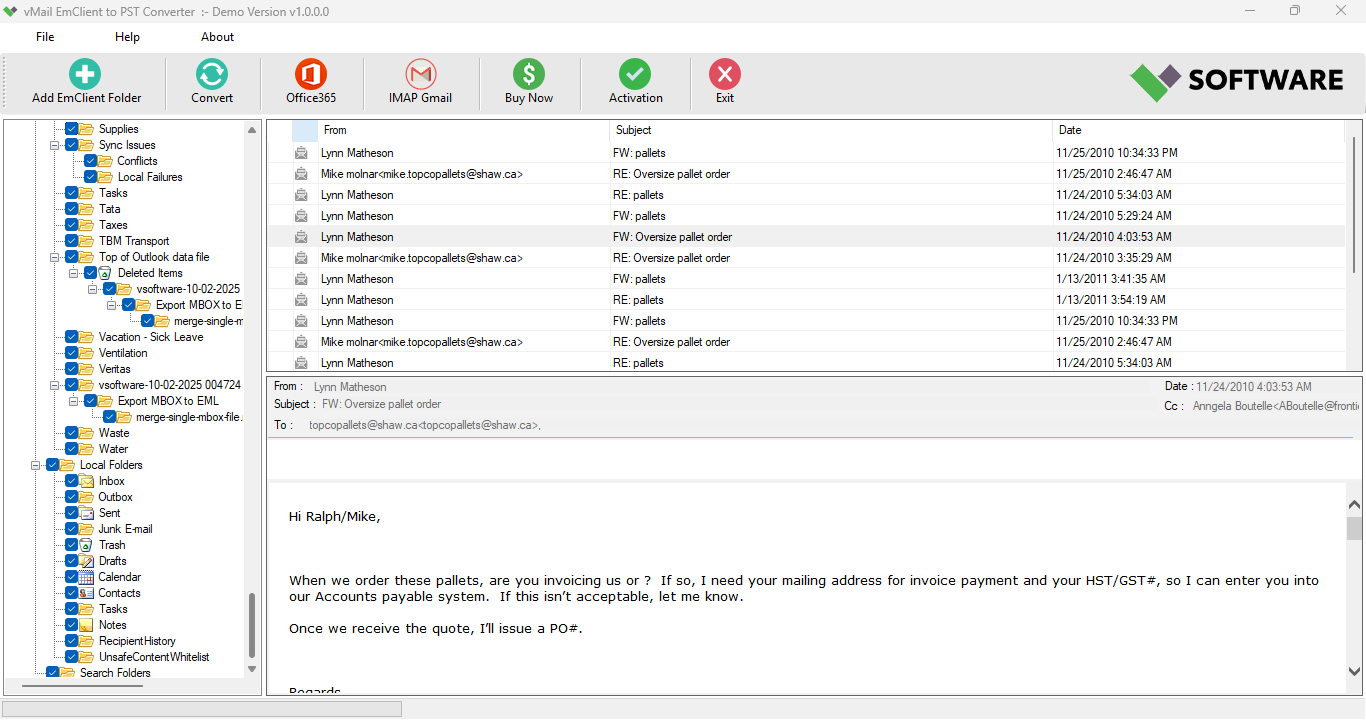Click the yellow Notes icon in the tree
Viewport: 1366px width, 720px height.
tap(87, 625)
